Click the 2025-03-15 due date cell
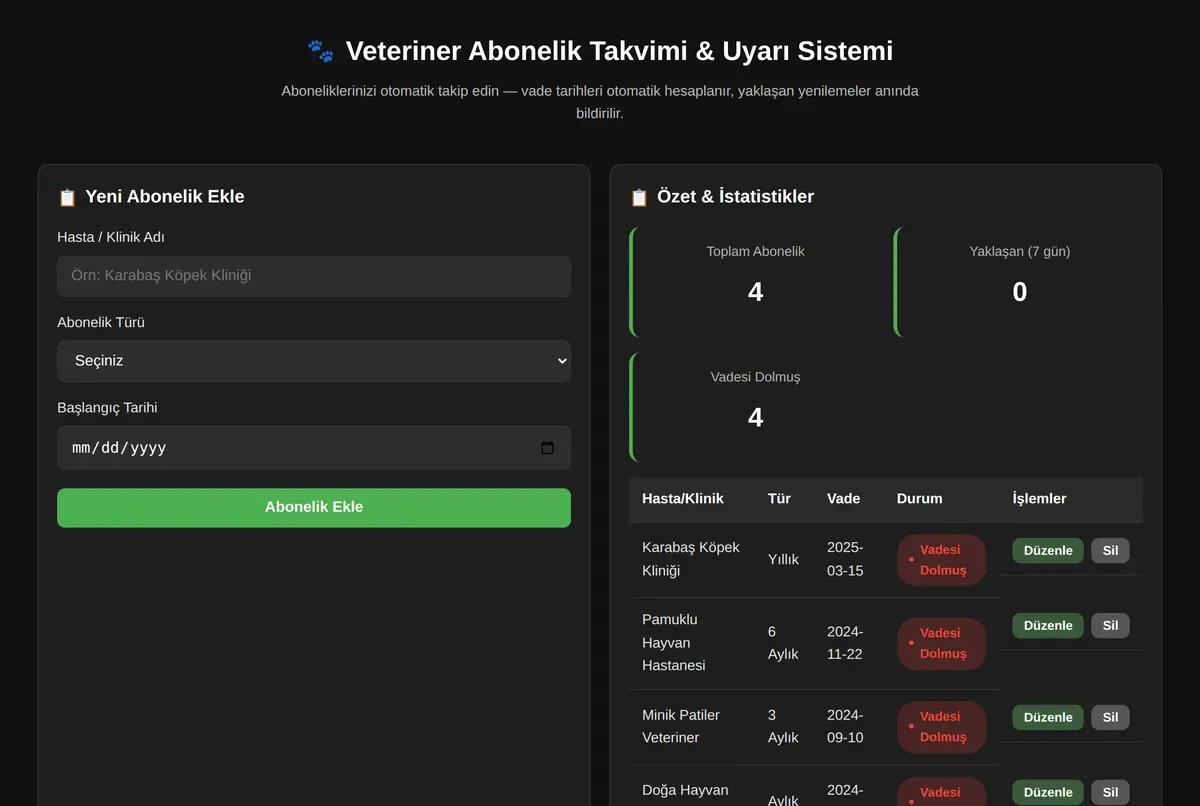The height and width of the screenshot is (806, 1200). pos(849,559)
